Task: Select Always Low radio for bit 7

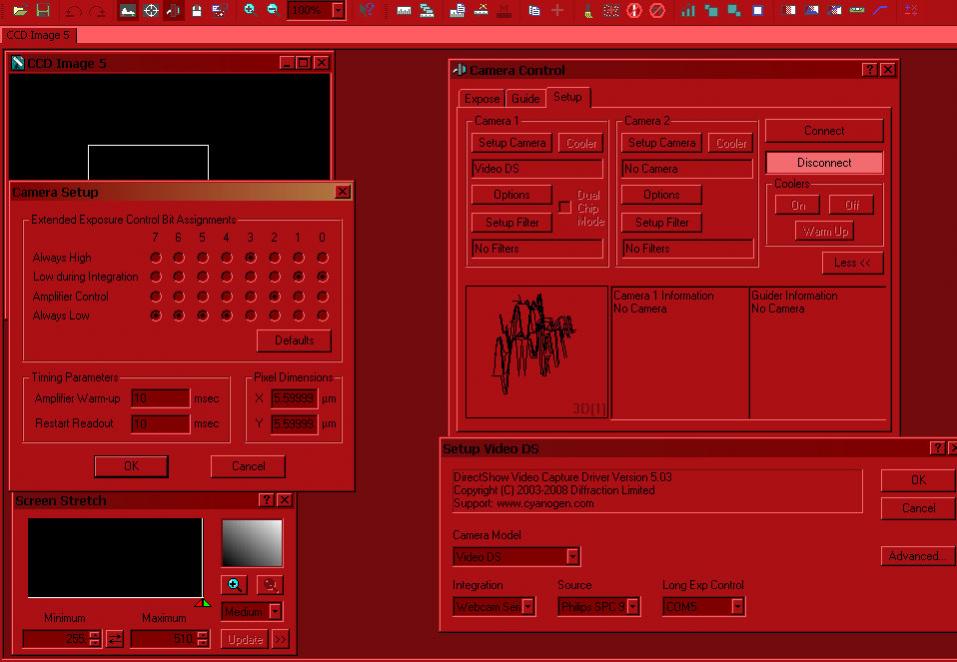Action: [156, 315]
